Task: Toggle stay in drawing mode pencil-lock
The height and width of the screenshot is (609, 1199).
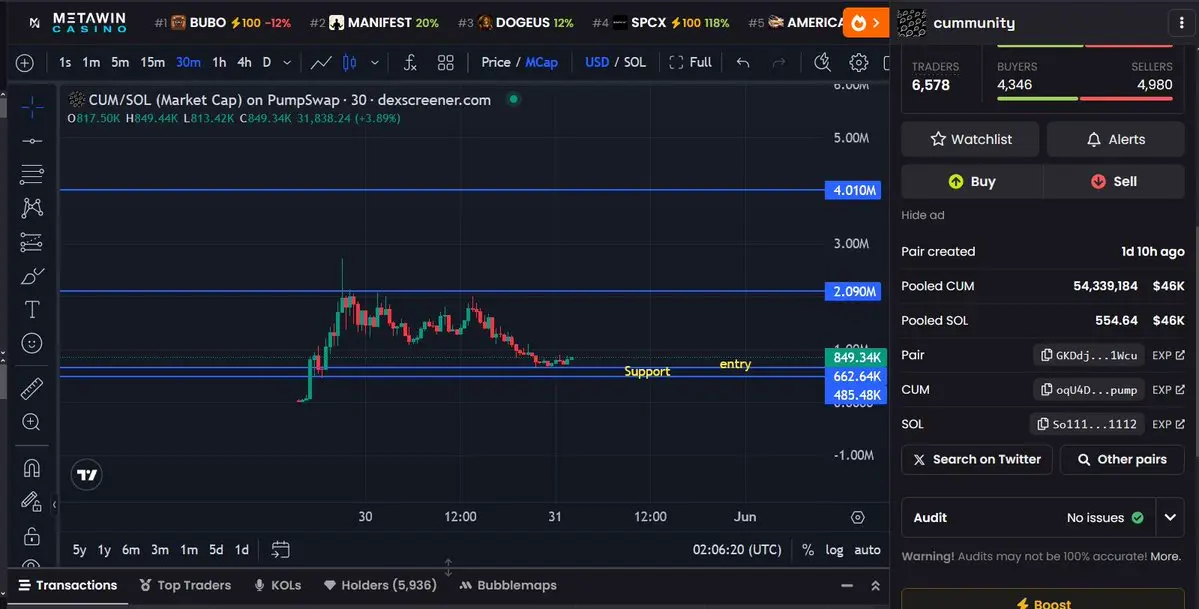Action: 31,502
